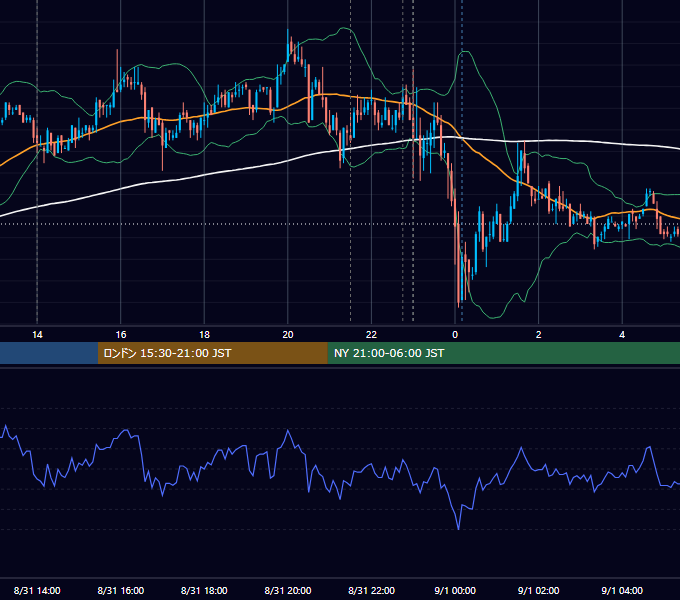Click the 14 hour axis label

(x=37, y=335)
